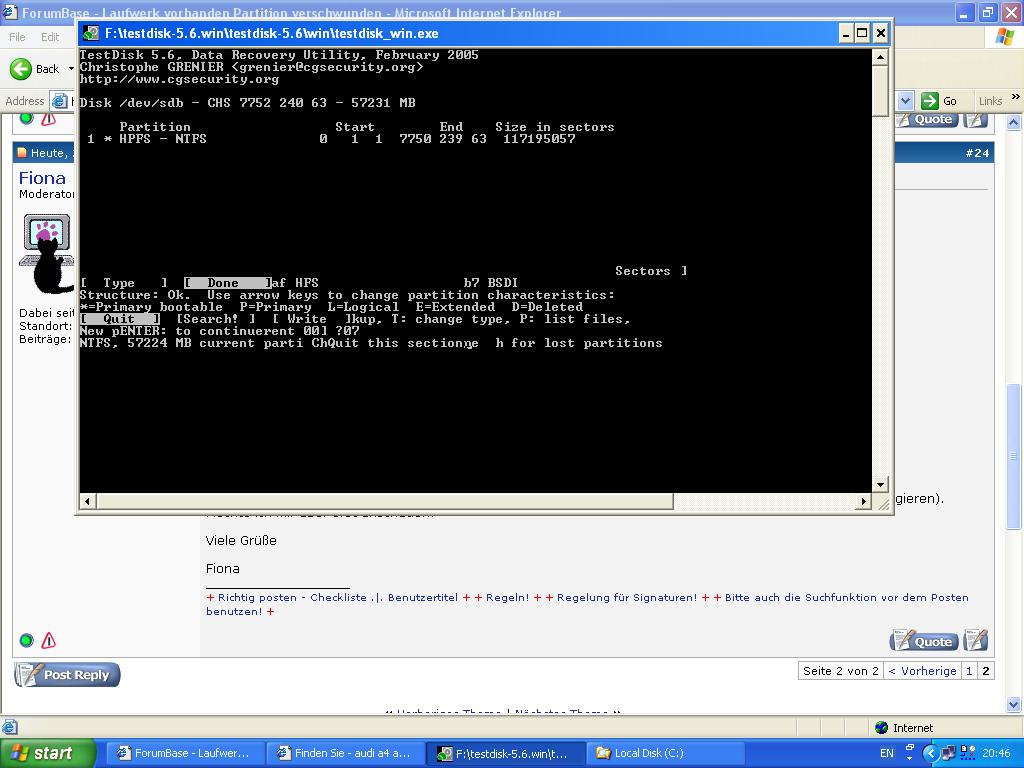Expand the address bar dropdown arrow
Image resolution: width=1024 pixels, height=768 pixels.
click(905, 101)
